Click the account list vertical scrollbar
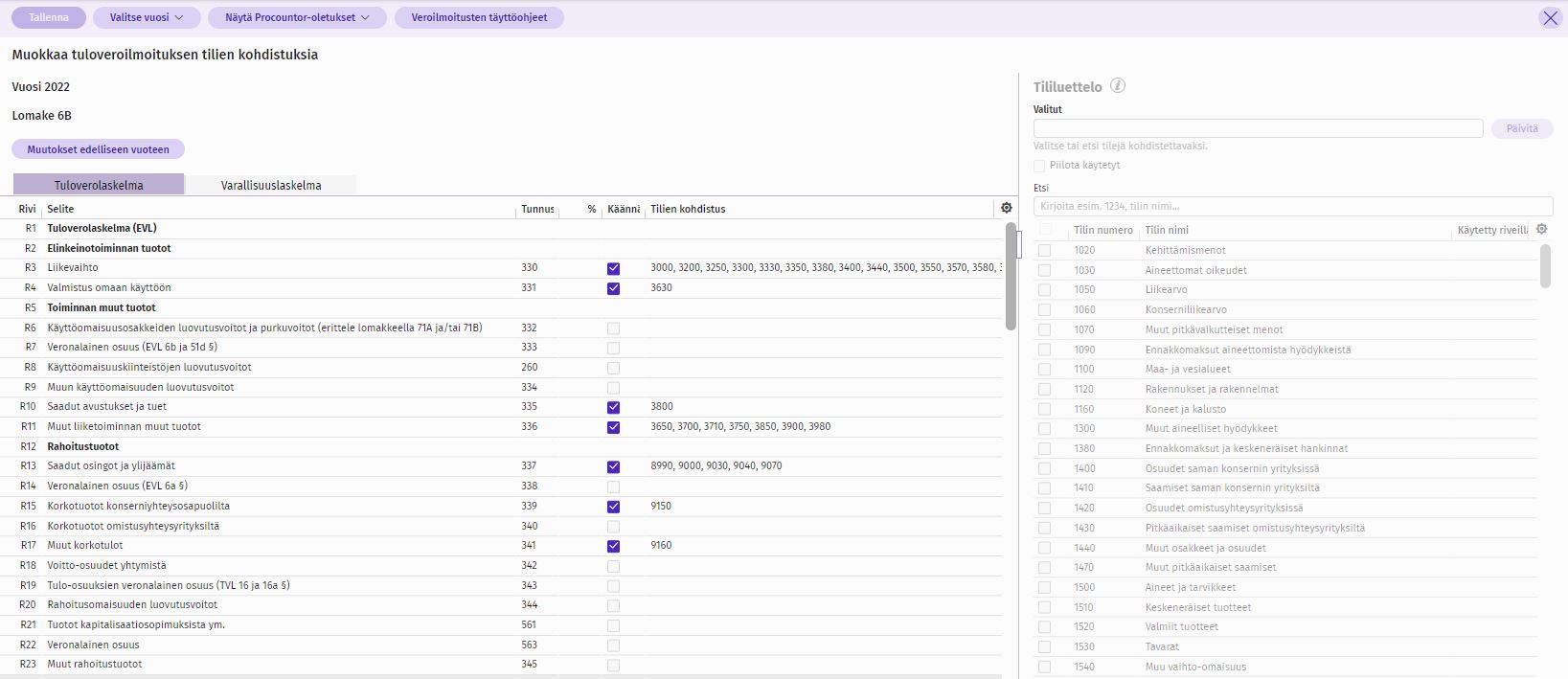Image resolution: width=1568 pixels, height=679 pixels. [1545, 265]
